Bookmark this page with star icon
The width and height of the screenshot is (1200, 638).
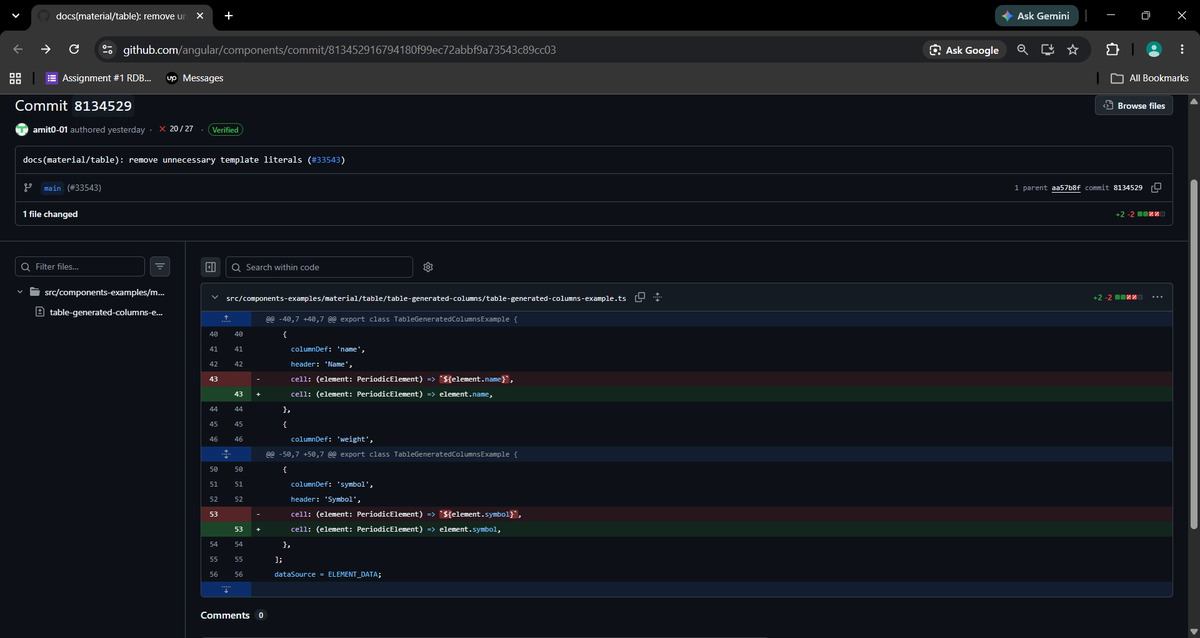(x=1072, y=49)
